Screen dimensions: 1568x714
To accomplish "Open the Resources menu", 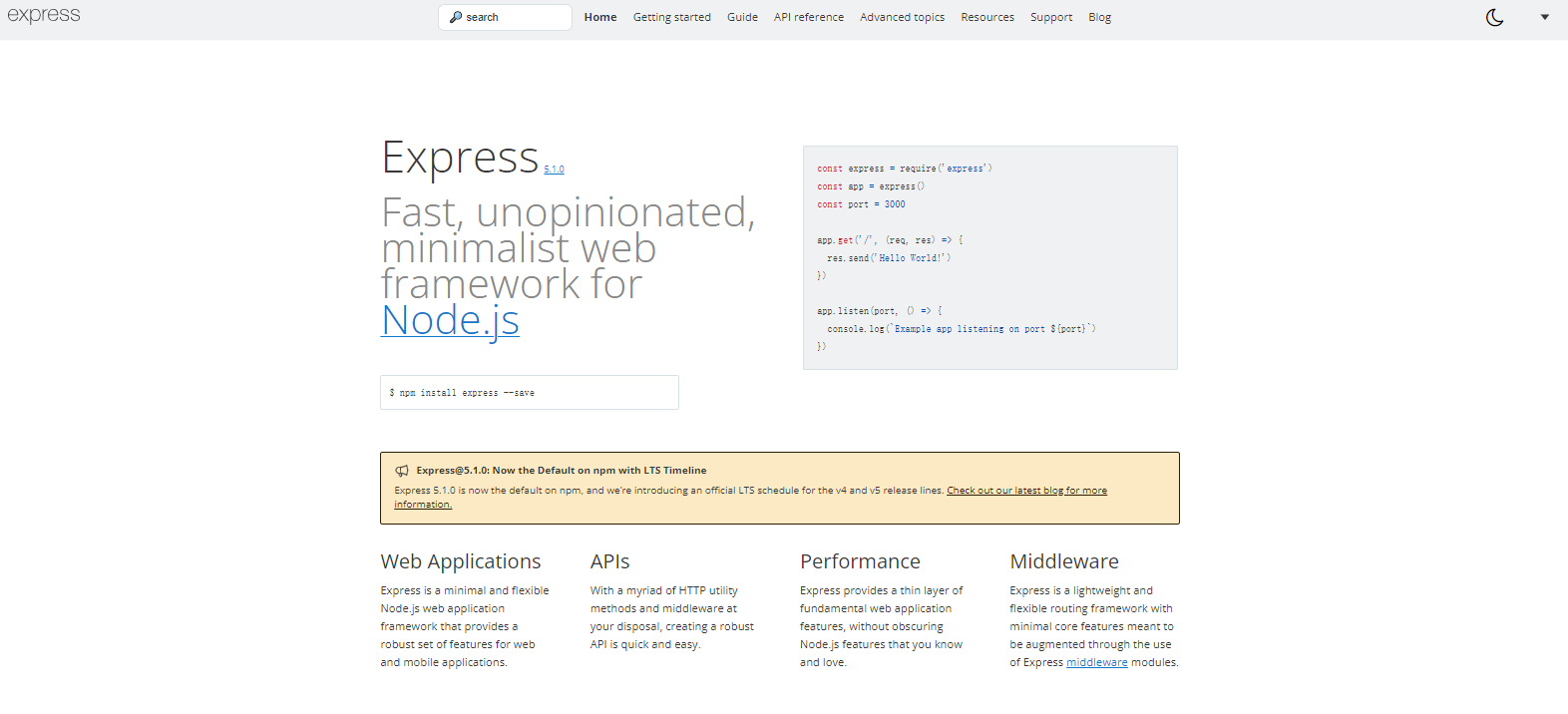I will (x=987, y=17).
